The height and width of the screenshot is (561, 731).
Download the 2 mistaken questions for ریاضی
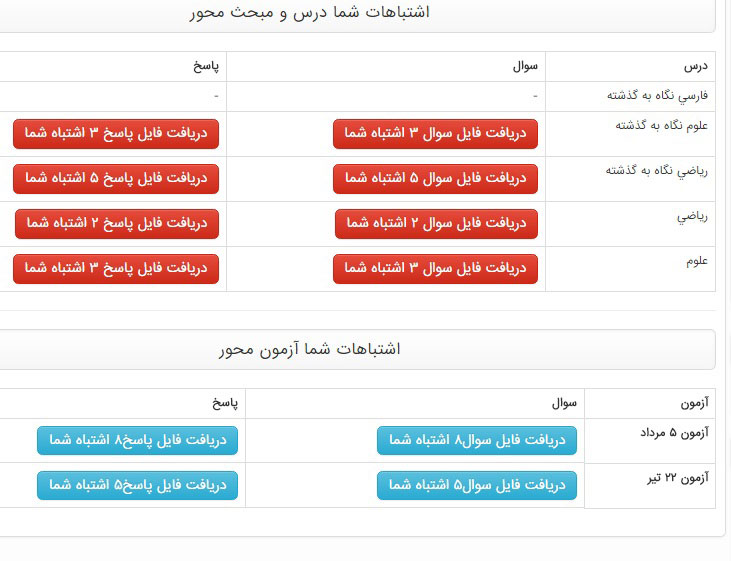click(436, 224)
